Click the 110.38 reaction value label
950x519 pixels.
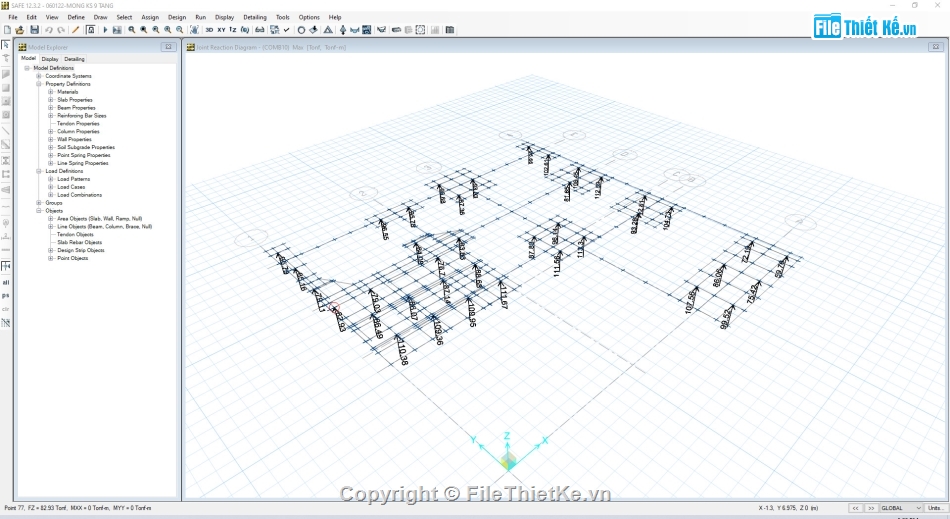point(402,352)
